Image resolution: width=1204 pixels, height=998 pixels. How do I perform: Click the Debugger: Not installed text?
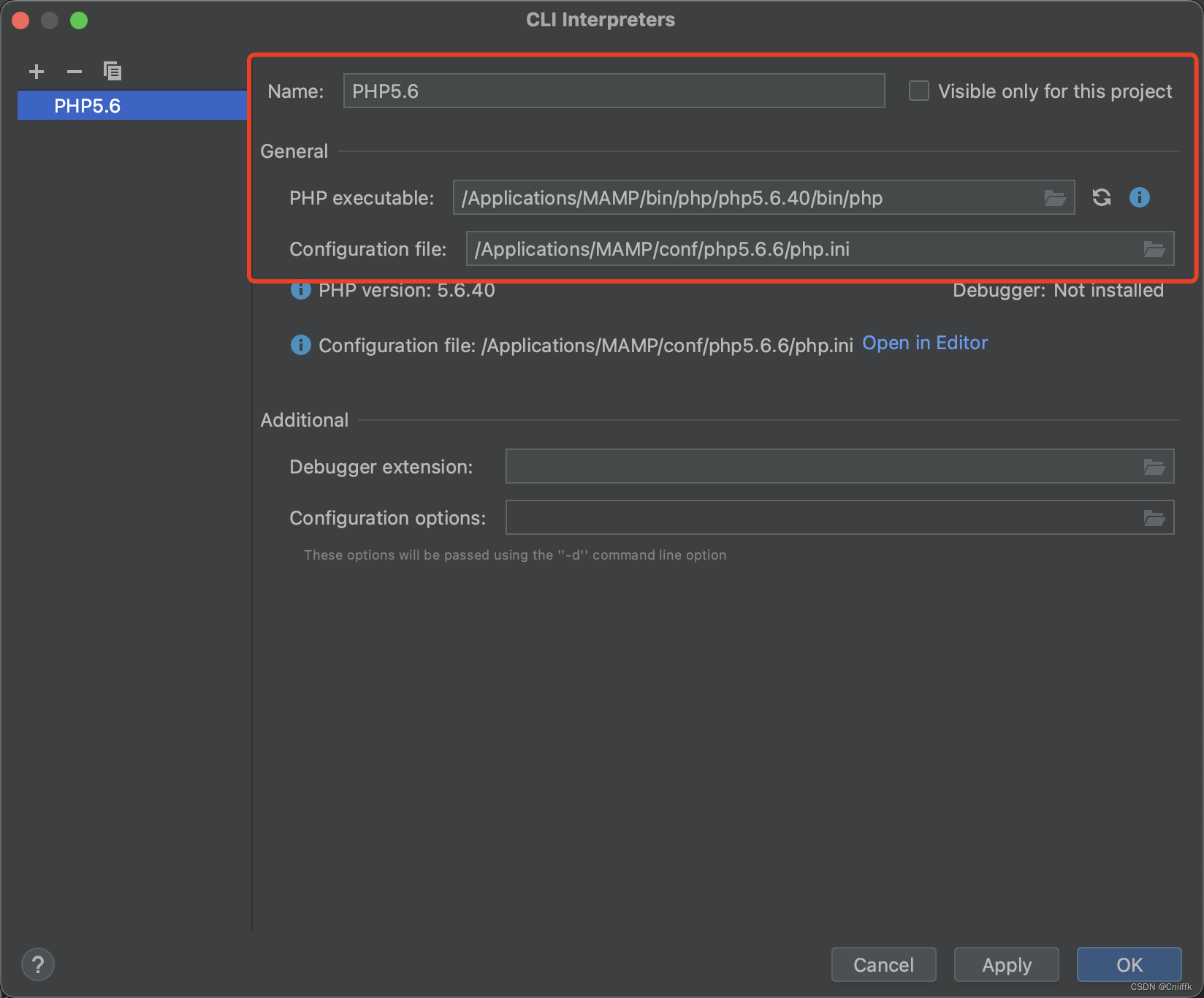1058,291
